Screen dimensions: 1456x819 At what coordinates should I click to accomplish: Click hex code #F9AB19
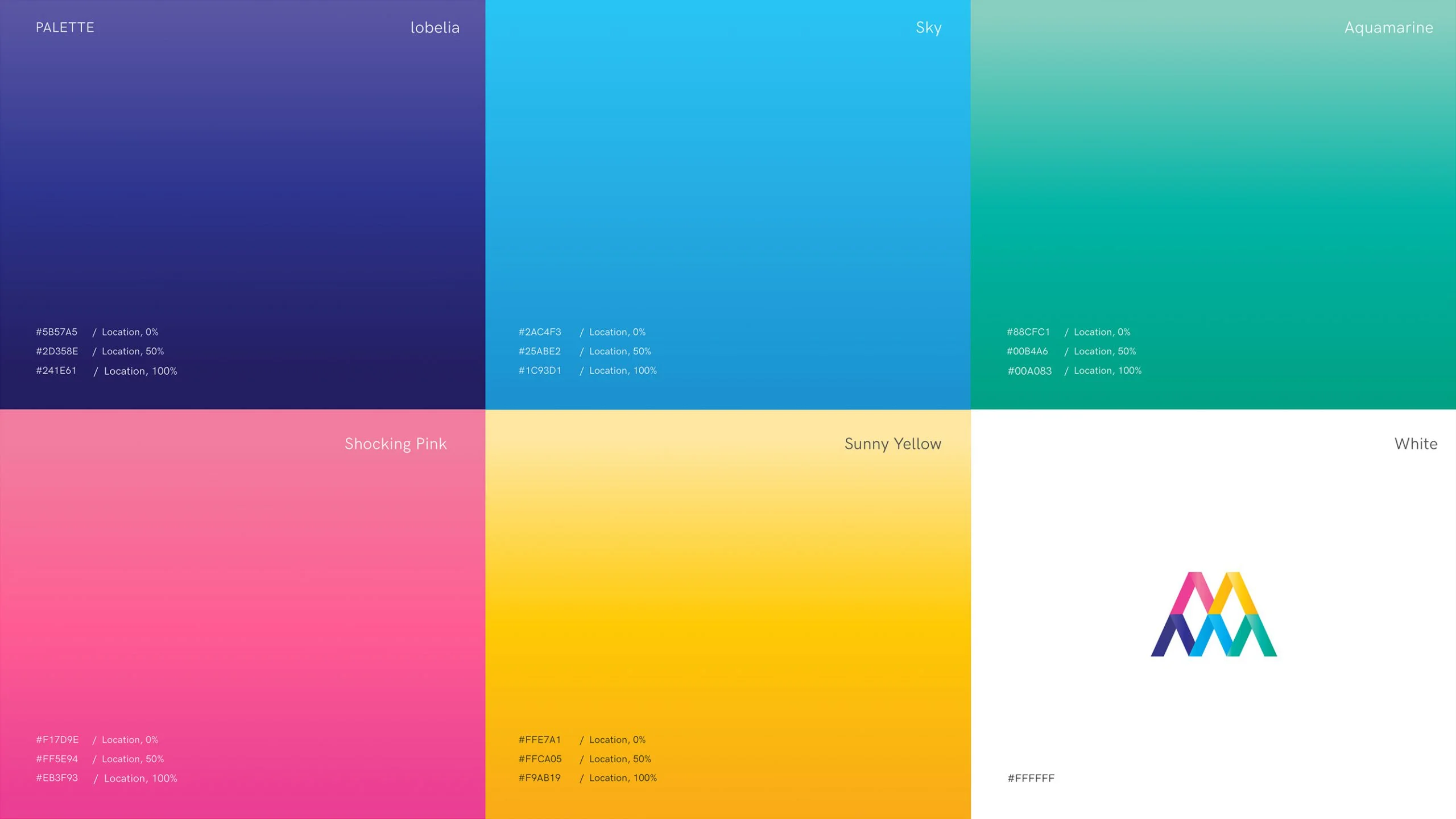click(x=539, y=777)
